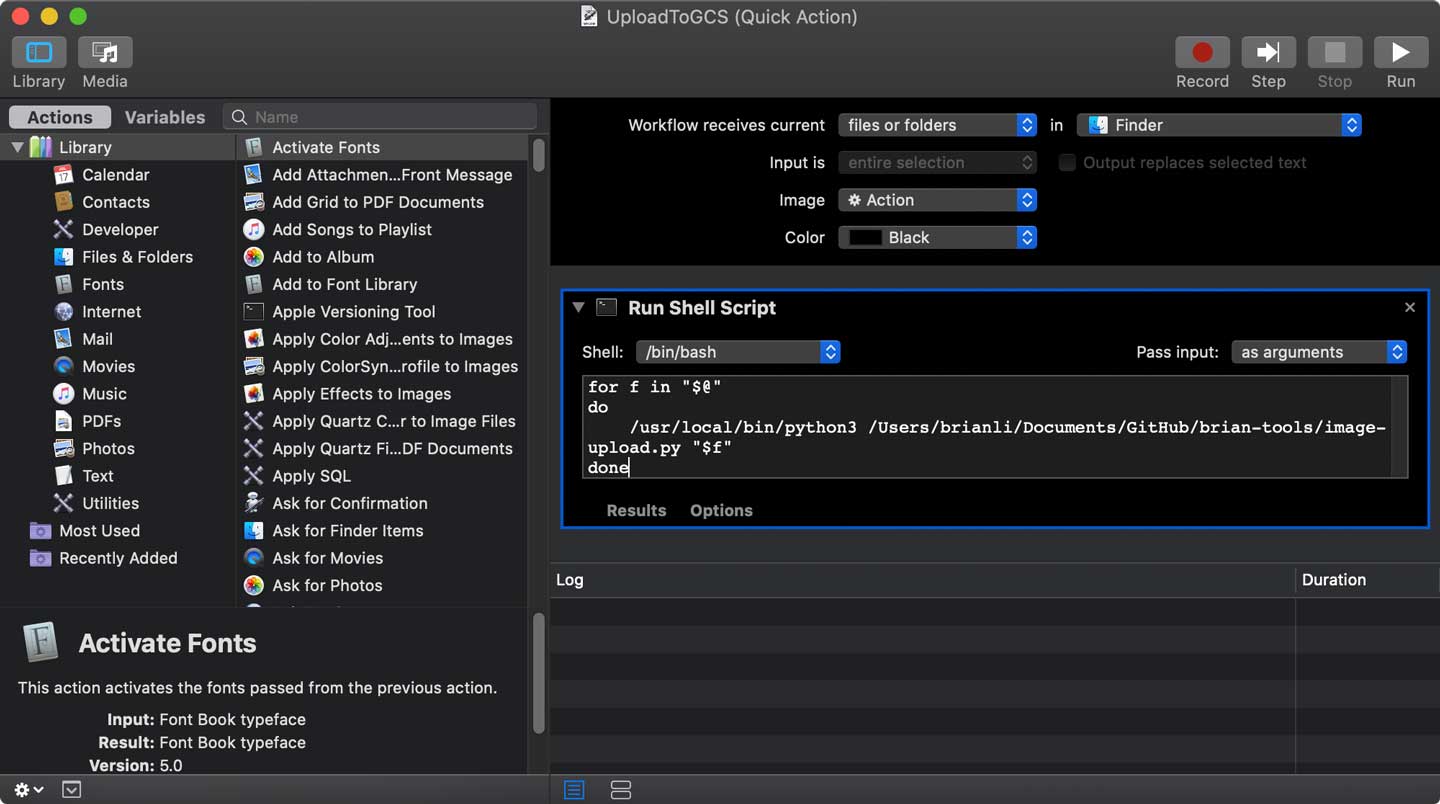Start recording with the Record button
Screen dimensions: 1440x804
pos(1202,52)
